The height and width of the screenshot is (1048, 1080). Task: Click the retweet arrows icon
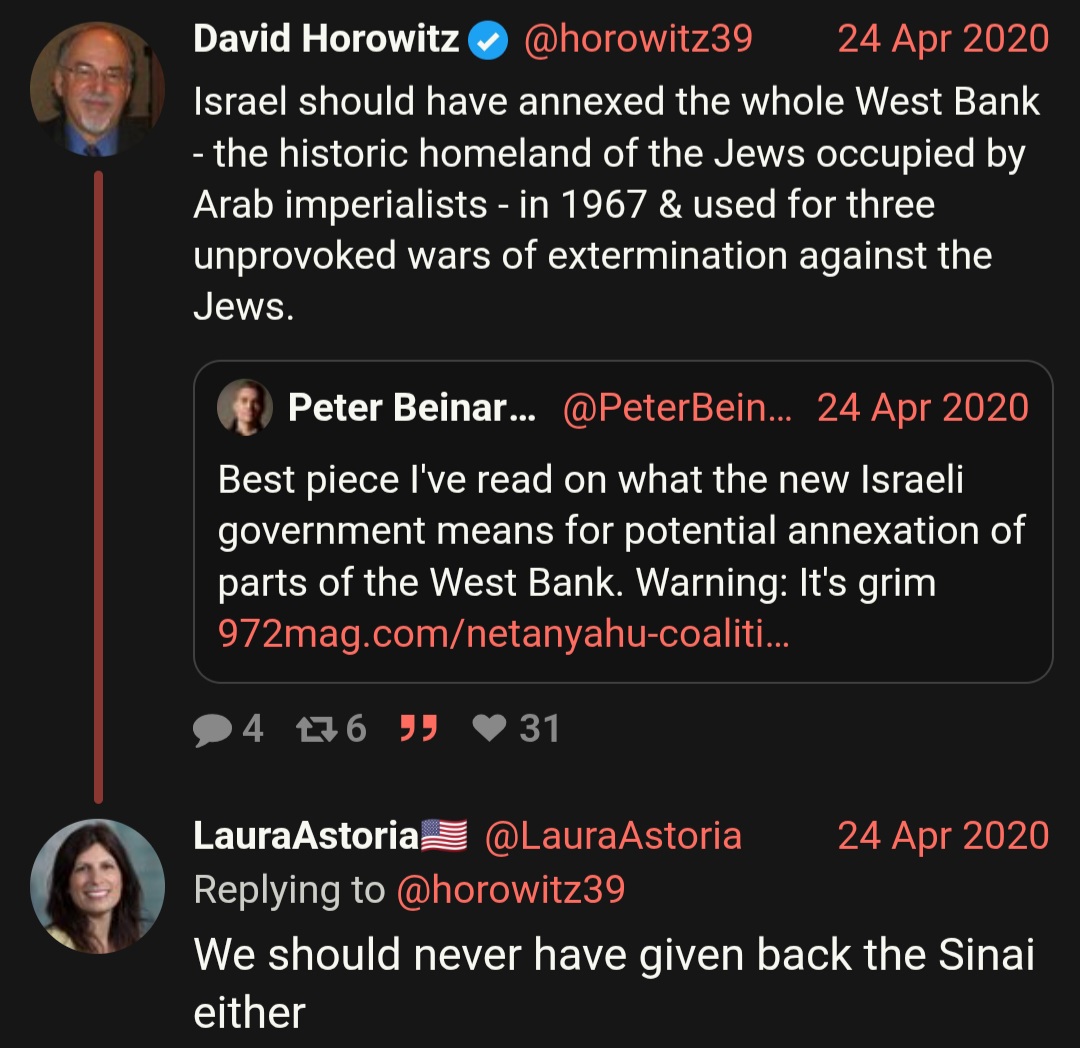[318, 729]
